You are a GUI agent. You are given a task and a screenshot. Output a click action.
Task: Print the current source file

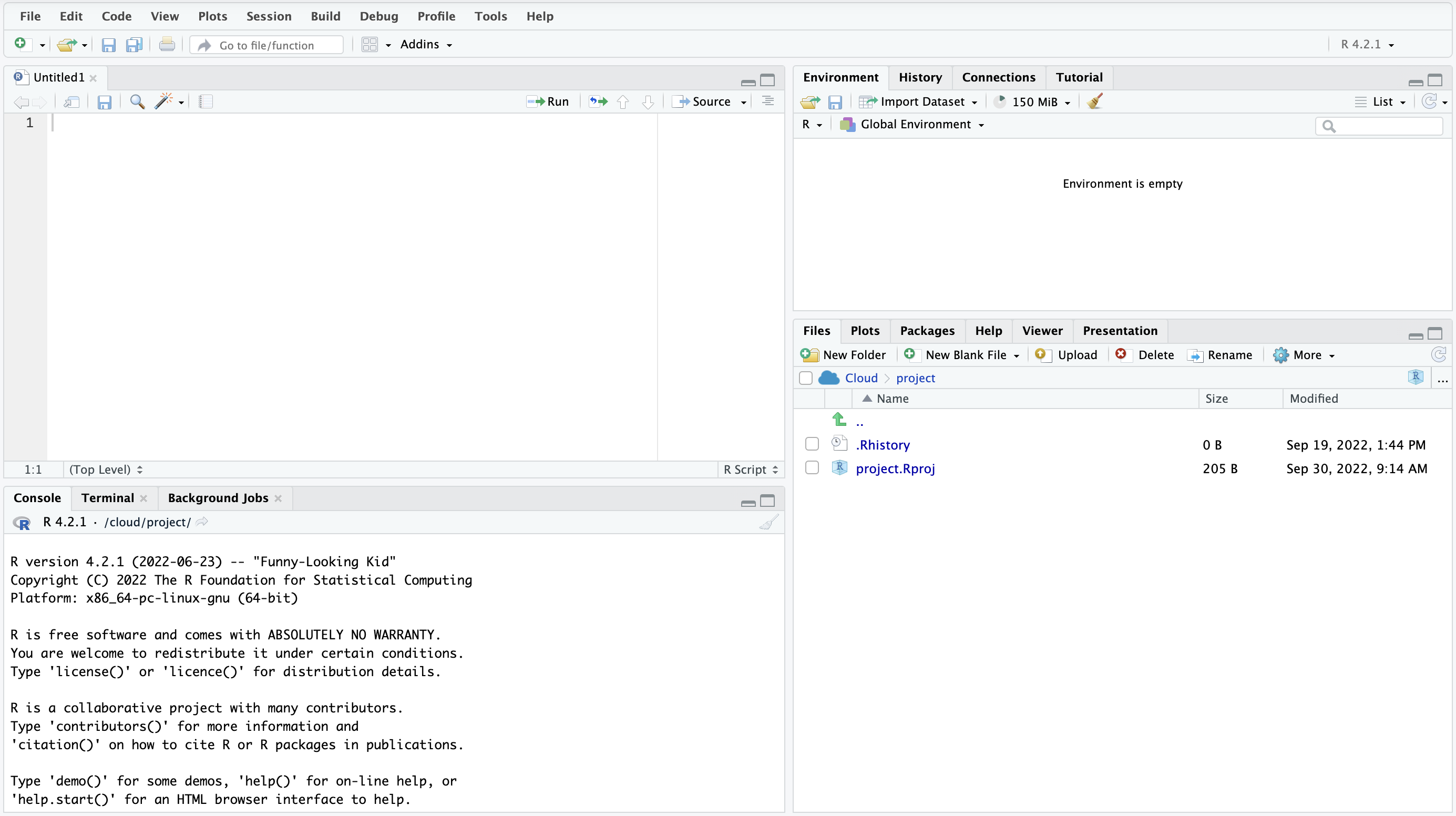click(x=167, y=45)
